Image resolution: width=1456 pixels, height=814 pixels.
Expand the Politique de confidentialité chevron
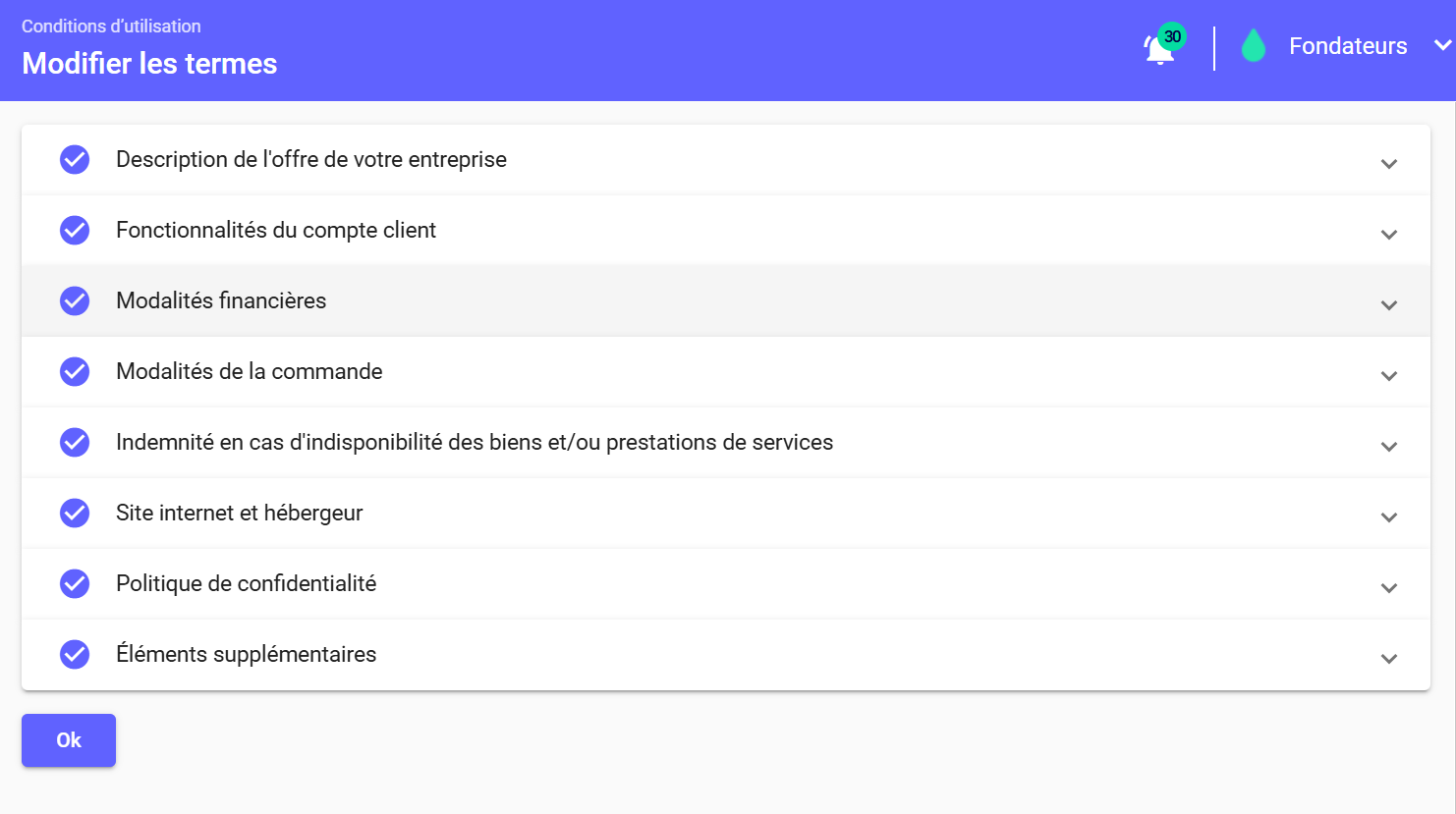coord(1388,587)
